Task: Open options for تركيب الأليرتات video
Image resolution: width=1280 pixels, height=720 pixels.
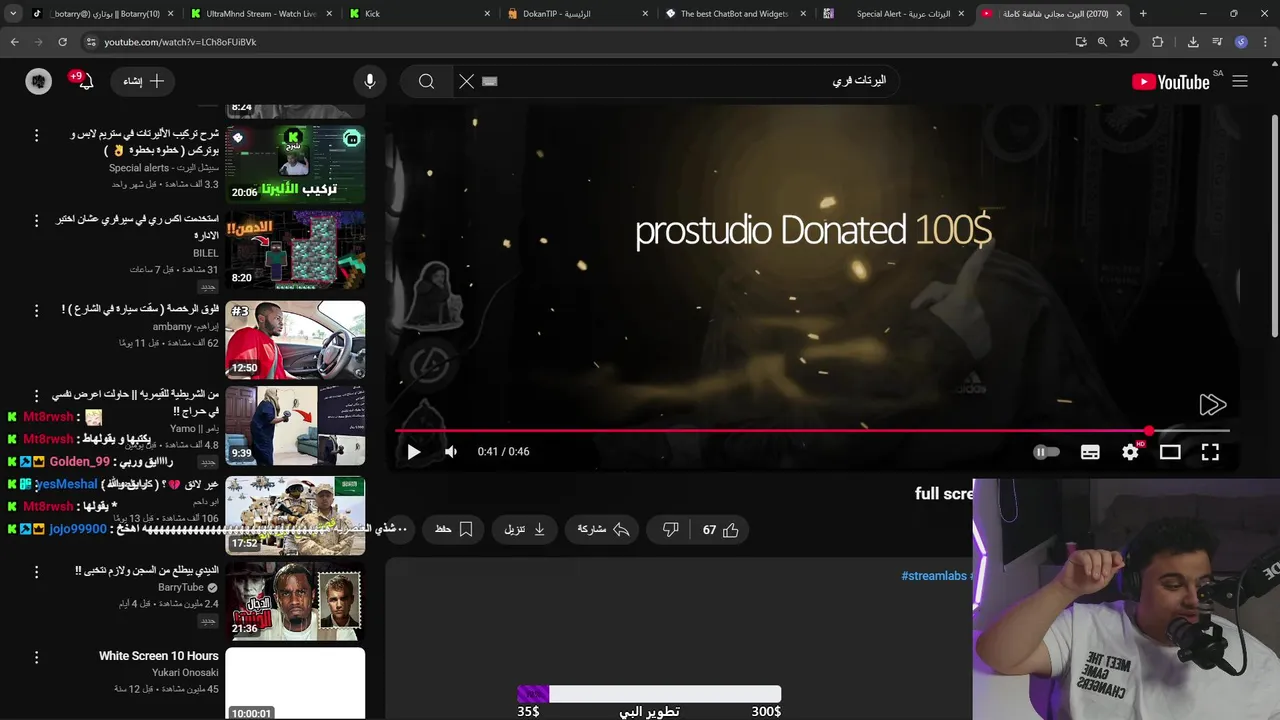Action: (x=37, y=135)
